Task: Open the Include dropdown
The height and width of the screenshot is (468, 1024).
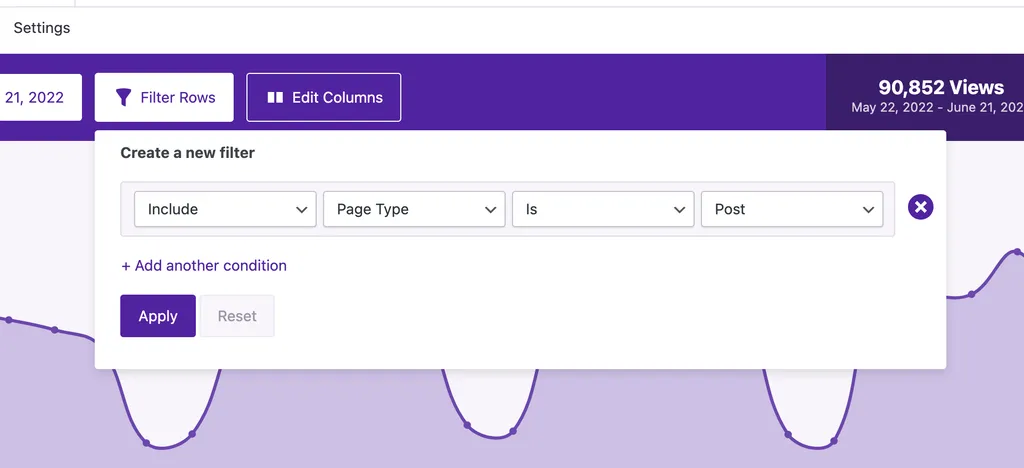Action: 225,210
